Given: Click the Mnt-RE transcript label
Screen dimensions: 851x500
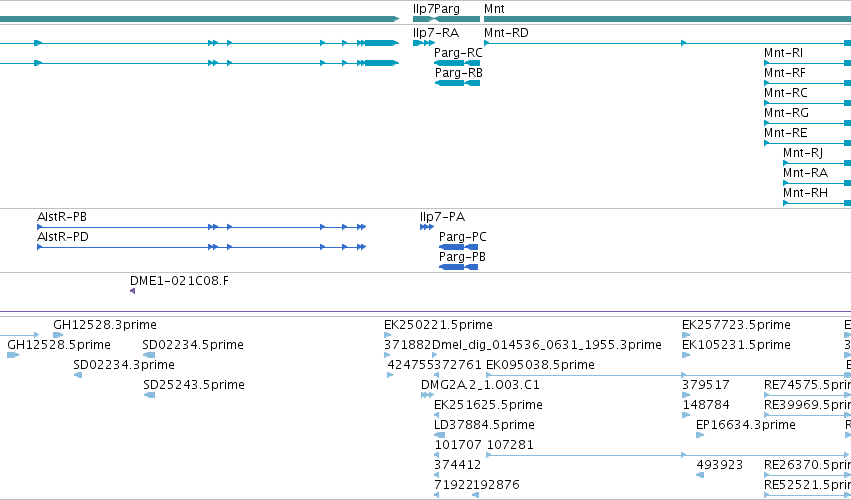Looking at the screenshot, I should (785, 133).
